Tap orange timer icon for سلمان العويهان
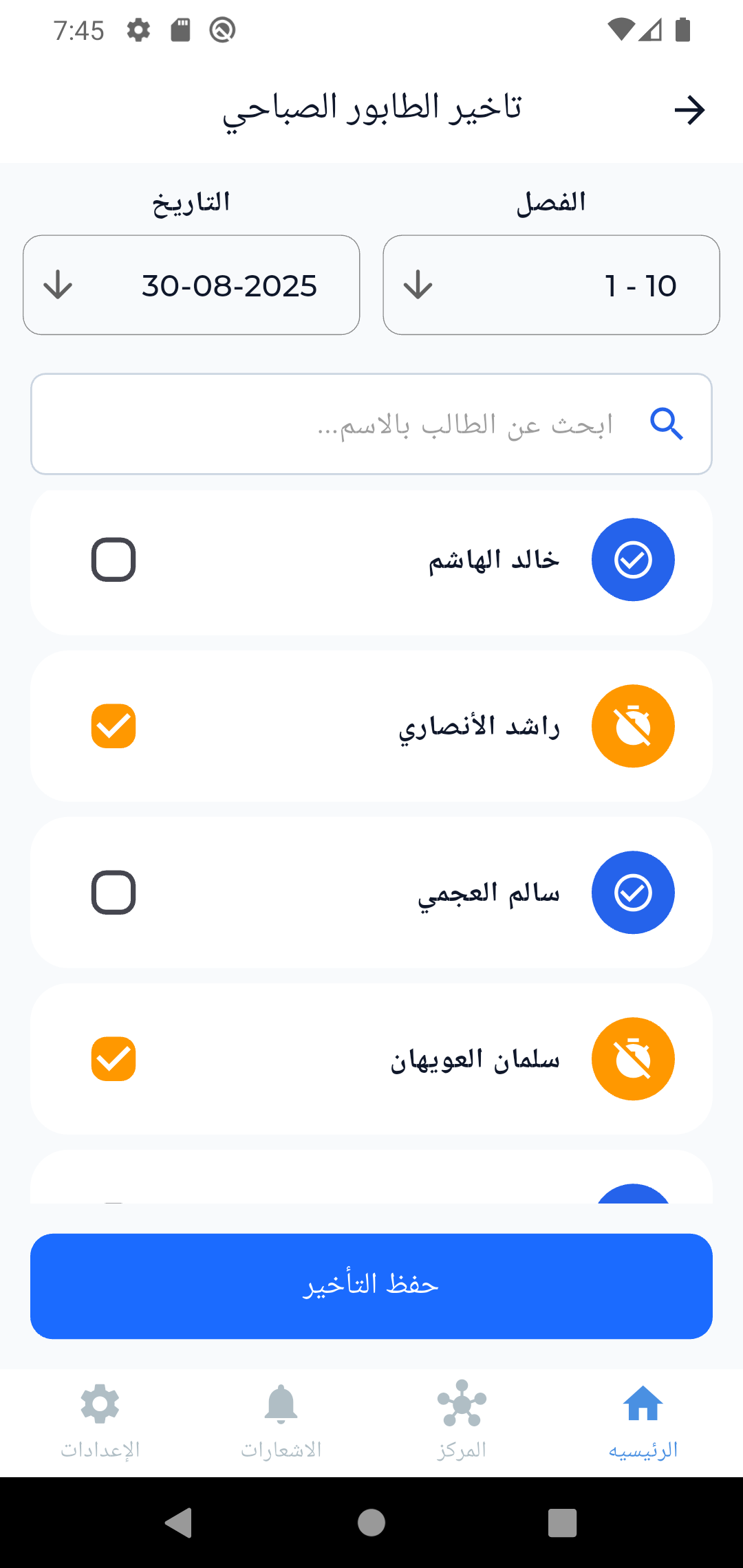 pyautogui.click(x=633, y=1059)
